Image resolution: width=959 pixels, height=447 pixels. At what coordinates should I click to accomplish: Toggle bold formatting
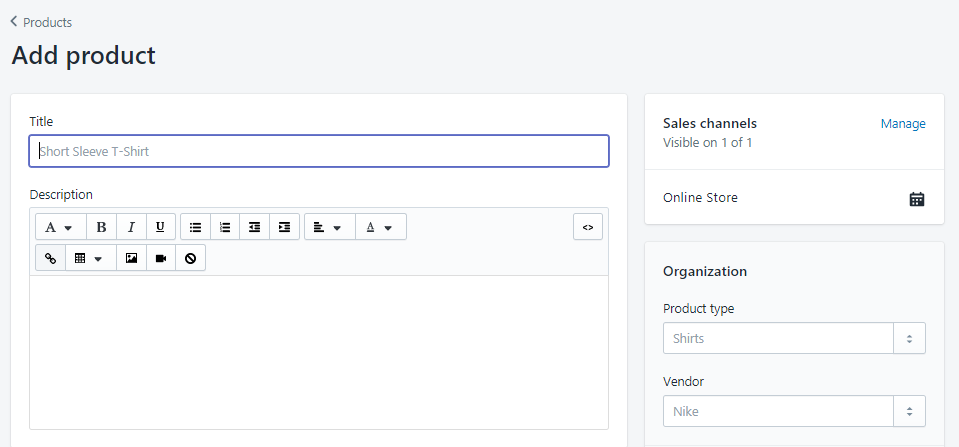coord(102,227)
